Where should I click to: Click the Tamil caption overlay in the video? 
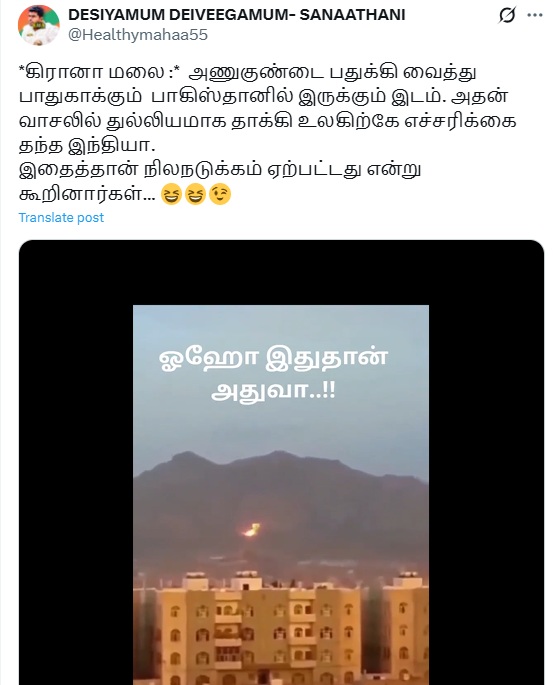273,374
